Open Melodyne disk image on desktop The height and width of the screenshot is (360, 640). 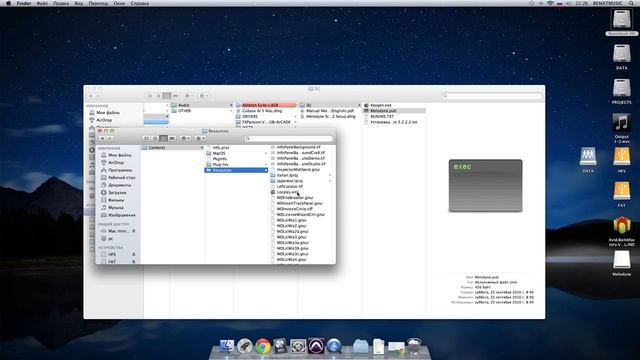[621, 260]
